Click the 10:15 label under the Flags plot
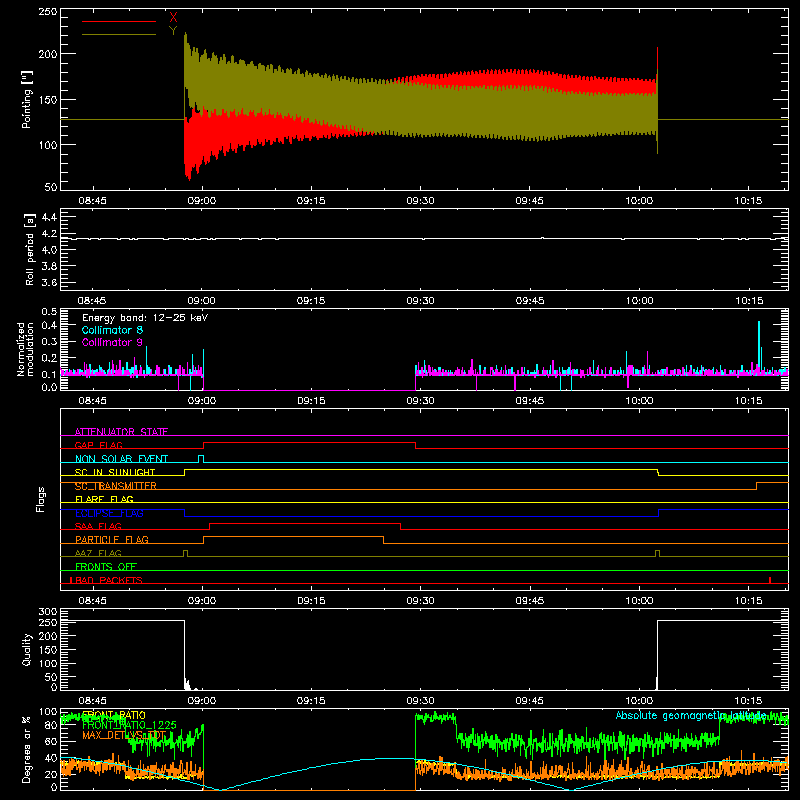The image size is (800, 800). click(x=748, y=601)
